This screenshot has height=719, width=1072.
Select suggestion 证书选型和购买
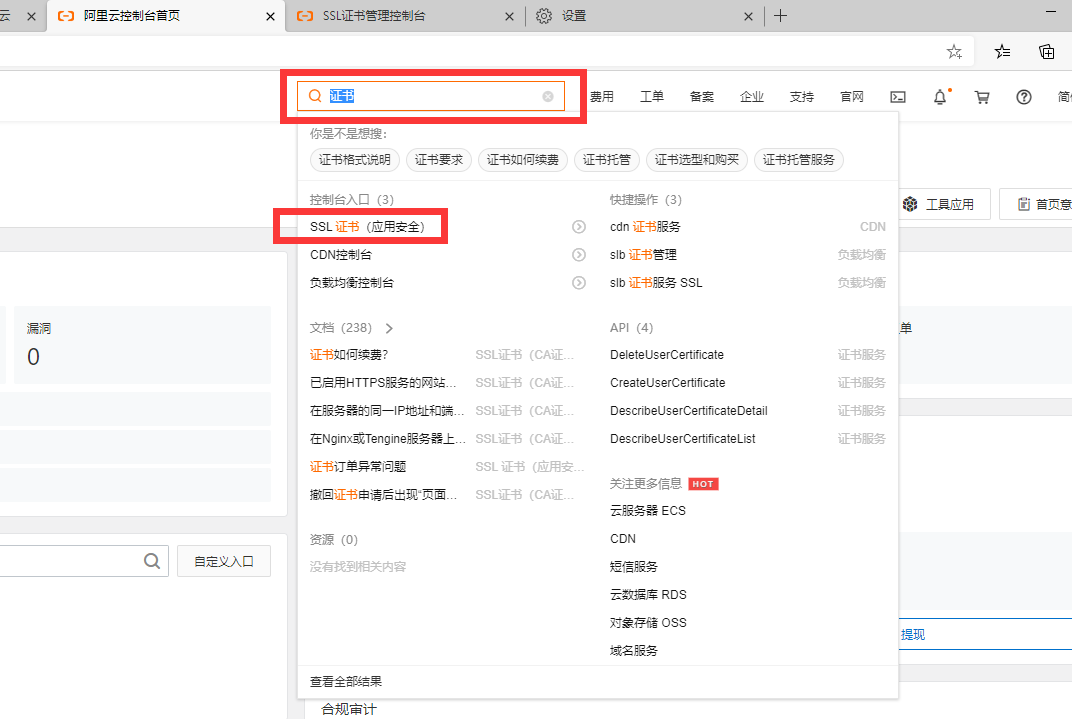[697, 160]
